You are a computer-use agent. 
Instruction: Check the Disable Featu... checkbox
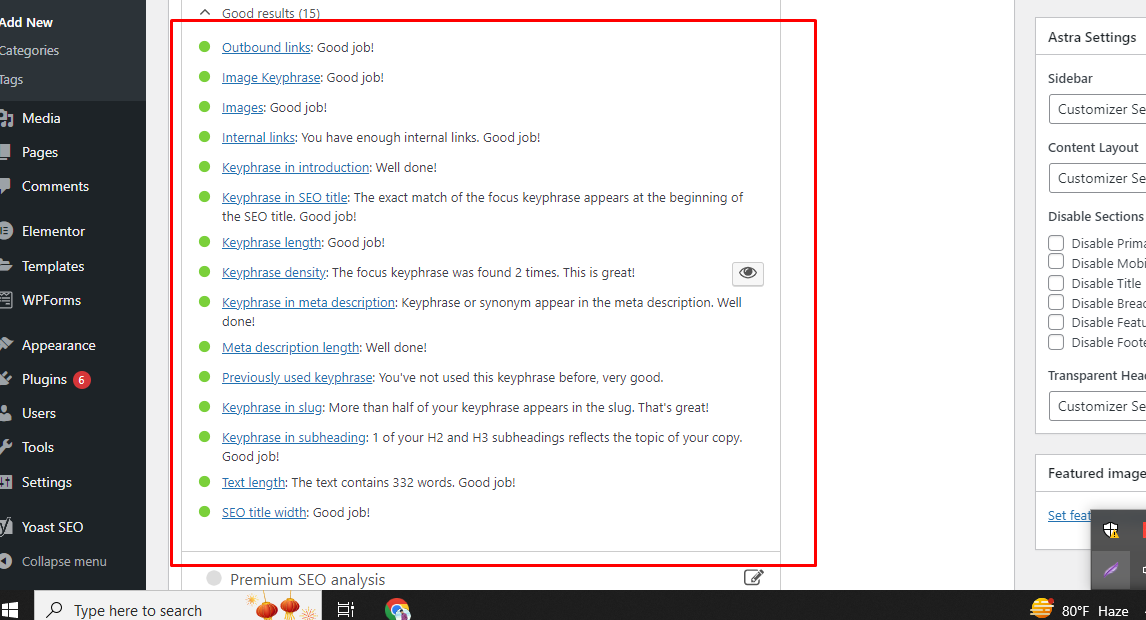[x=1056, y=322]
